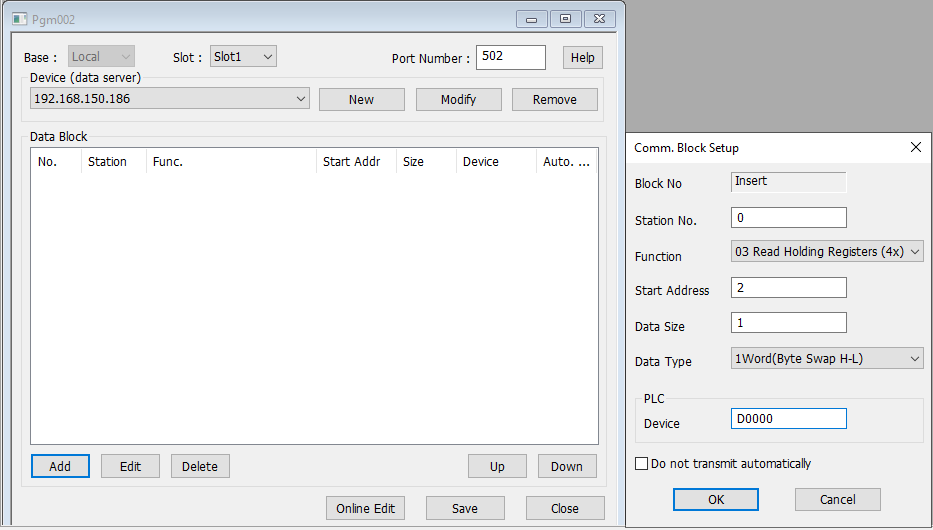Click the Pgm002 window icon
Image resolution: width=933 pixels, height=530 pixels.
(x=19, y=19)
